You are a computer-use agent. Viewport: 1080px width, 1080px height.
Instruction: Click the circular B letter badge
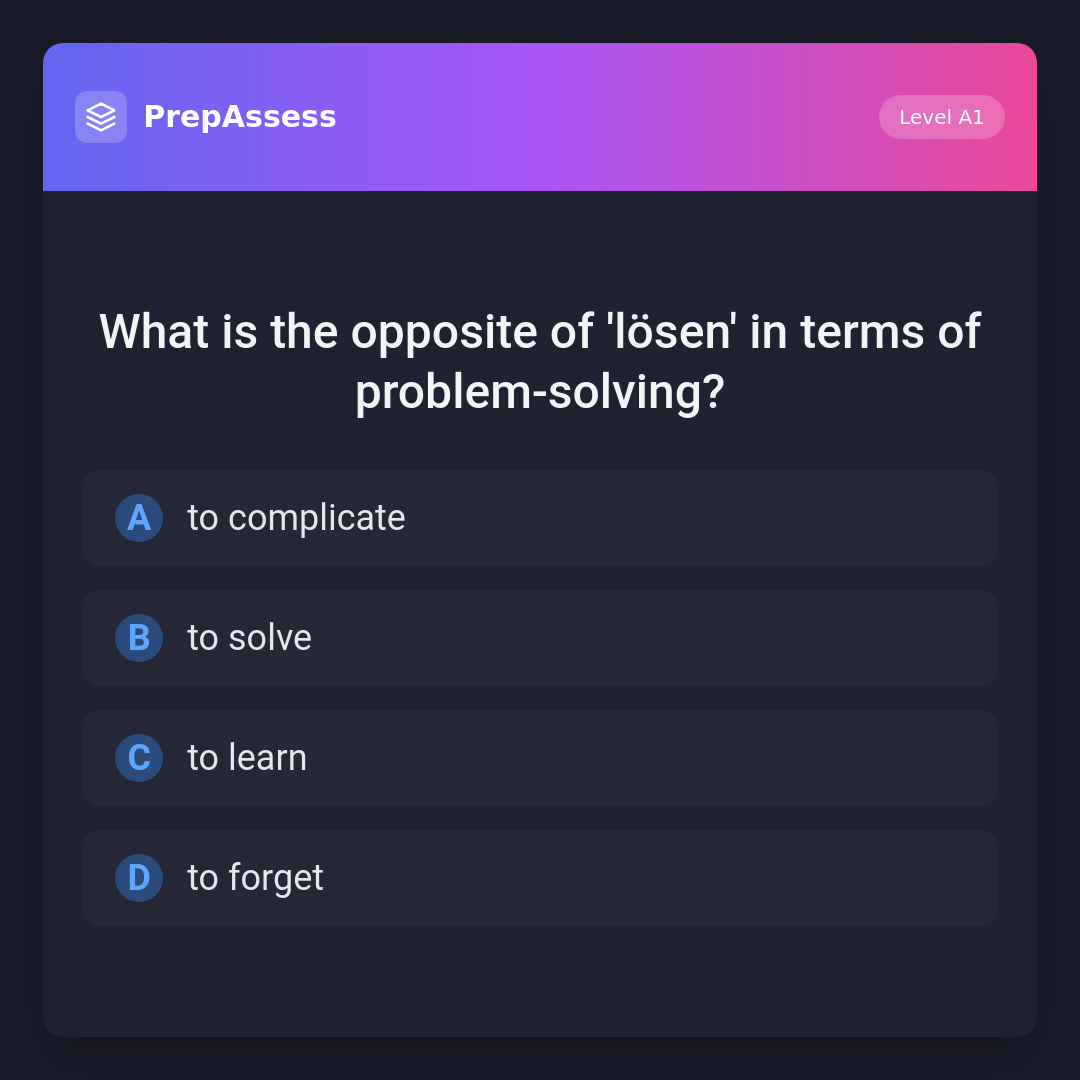tap(139, 638)
